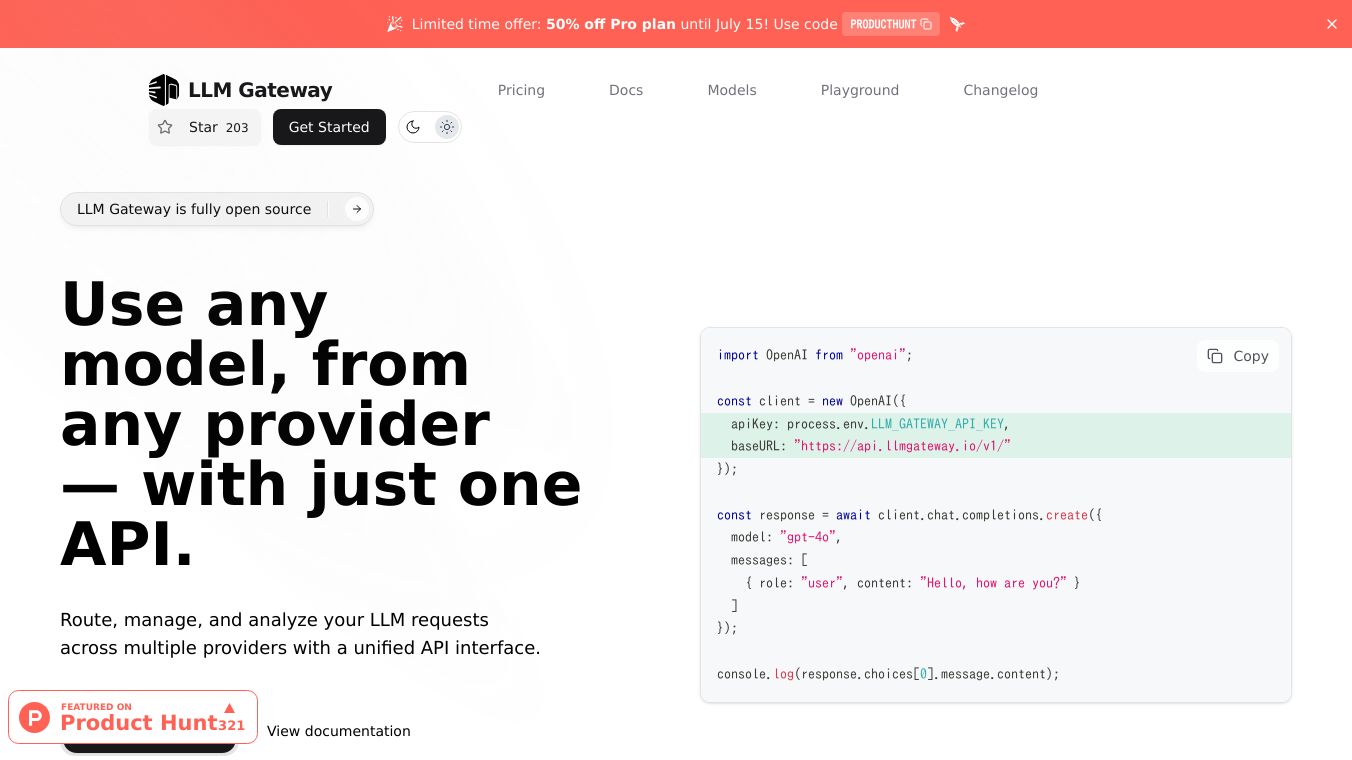Screen dimensions: 1352x760
Task: Star the project via the Star button
Action: pyautogui.click(x=205, y=127)
